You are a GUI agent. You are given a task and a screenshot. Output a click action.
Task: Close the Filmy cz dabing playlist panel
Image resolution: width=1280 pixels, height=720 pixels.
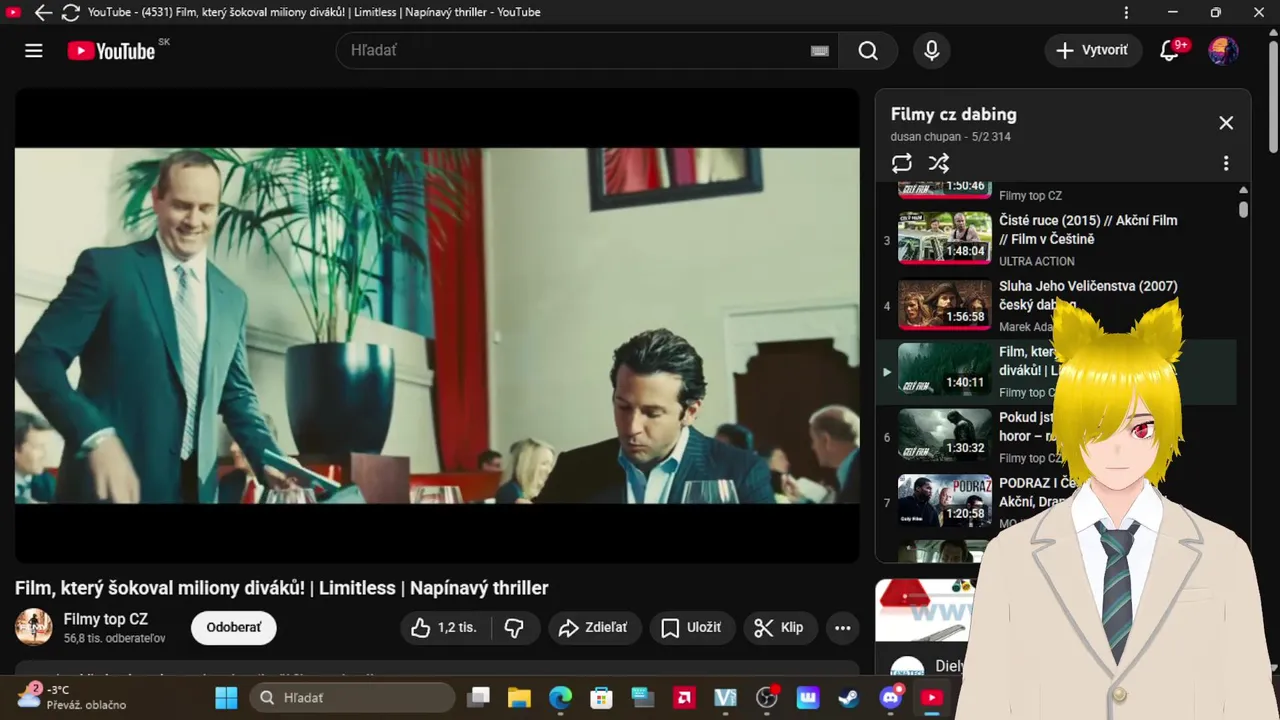click(1226, 123)
